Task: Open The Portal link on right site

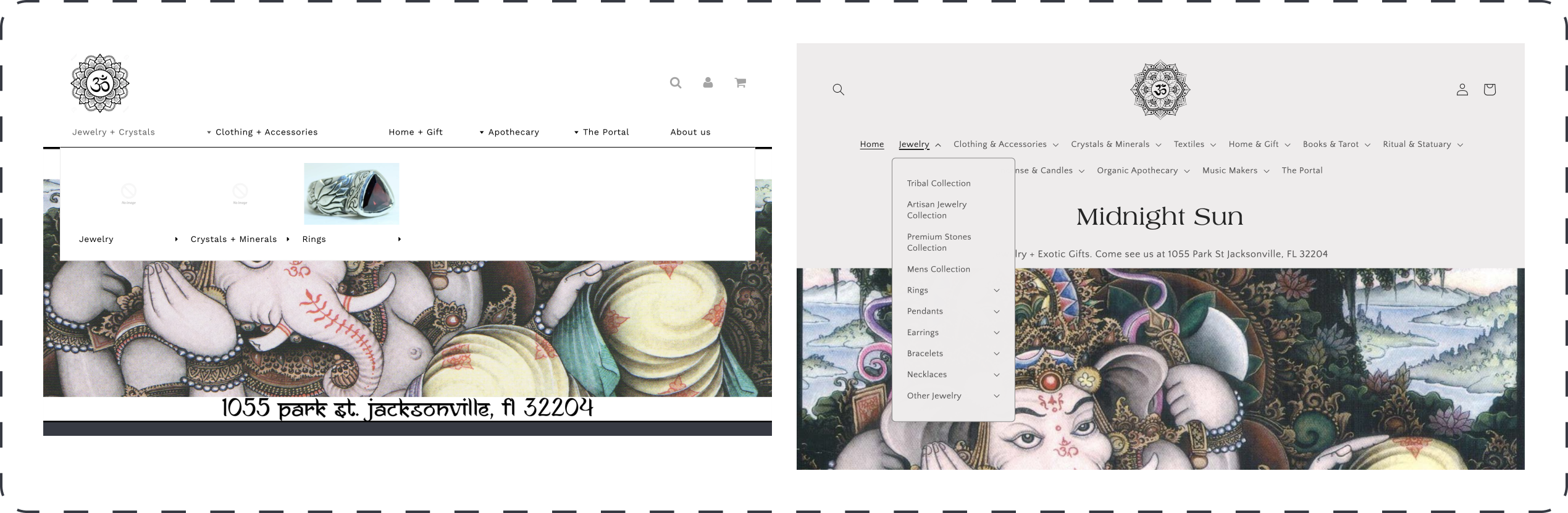Action: (1302, 170)
